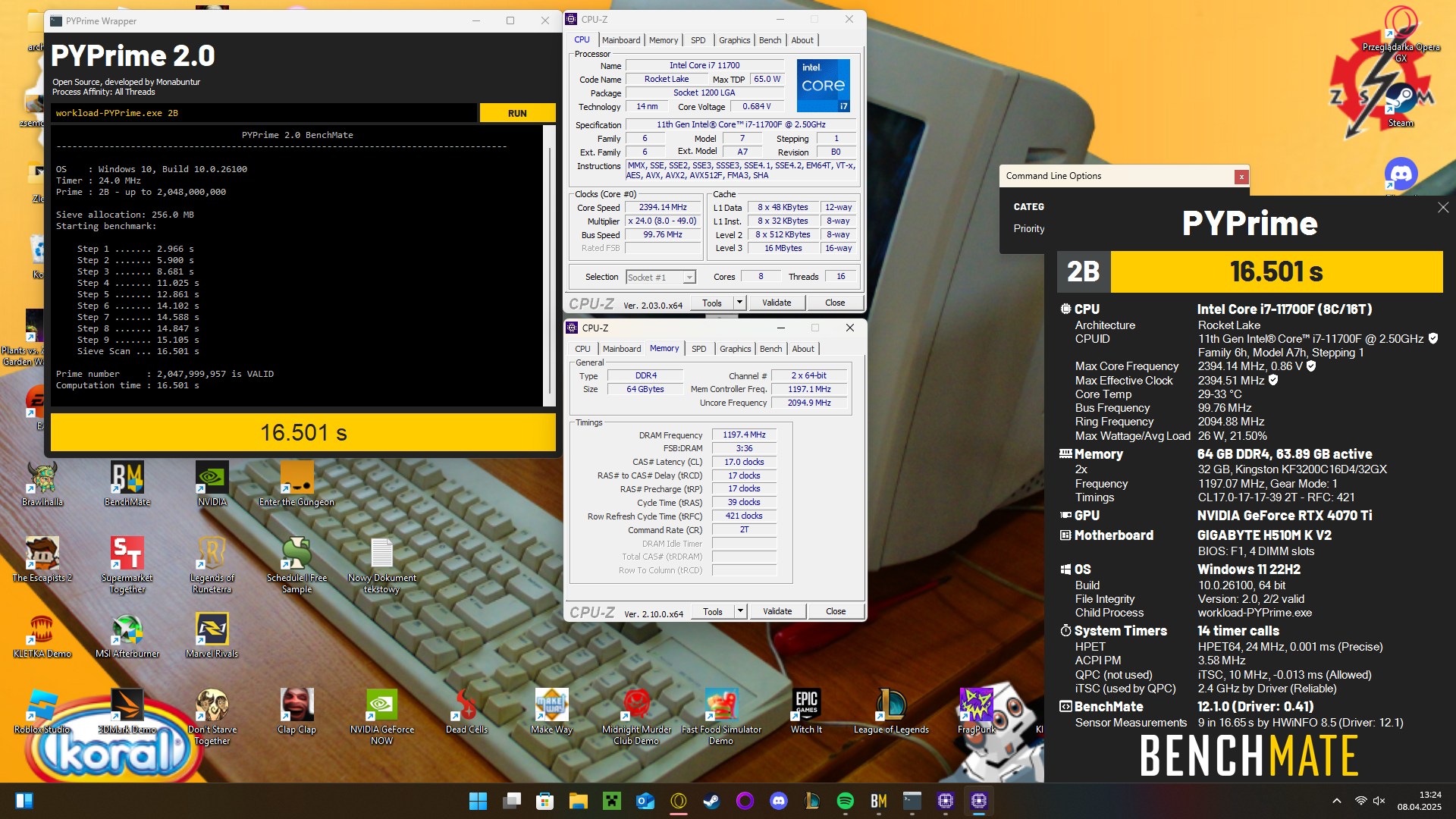
Task: Expand Tools dropdown arrow in lower CPU-Z
Action: pos(740,611)
